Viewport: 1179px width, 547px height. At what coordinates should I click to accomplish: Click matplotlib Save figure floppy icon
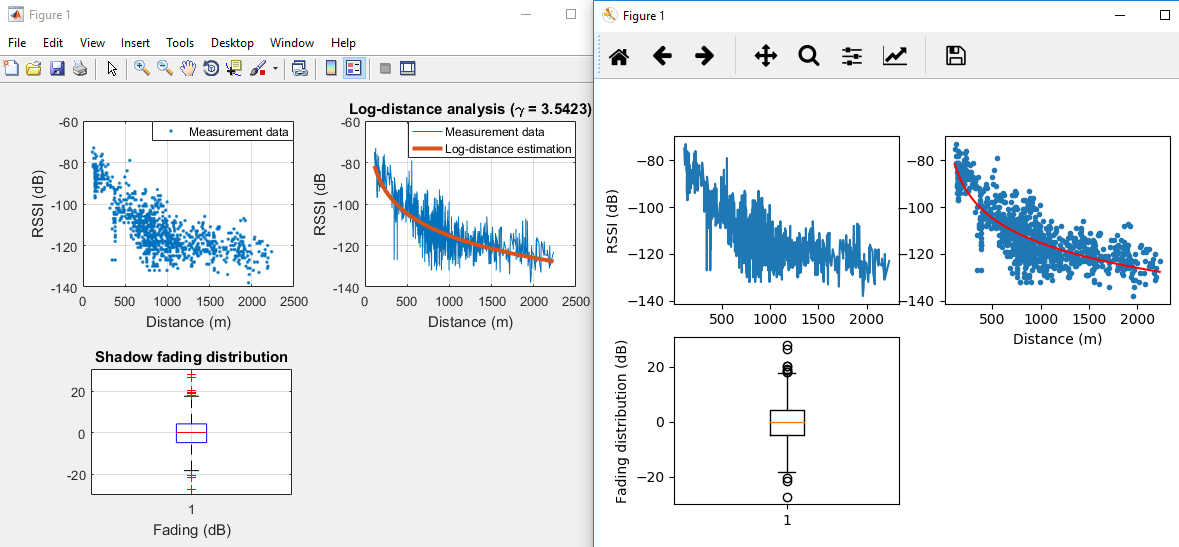955,56
